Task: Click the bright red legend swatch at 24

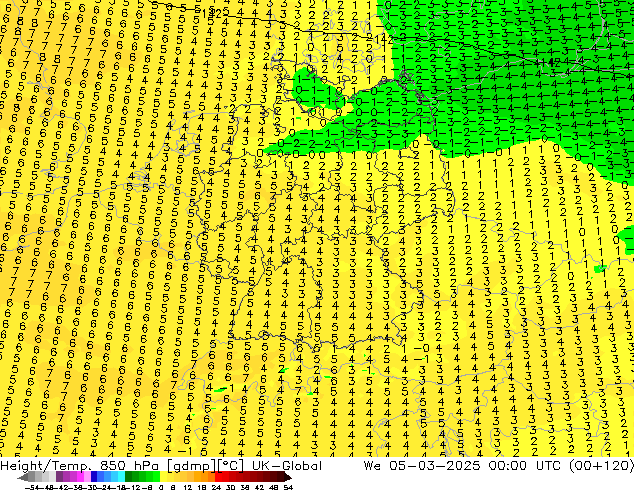Action: [x=218, y=476]
